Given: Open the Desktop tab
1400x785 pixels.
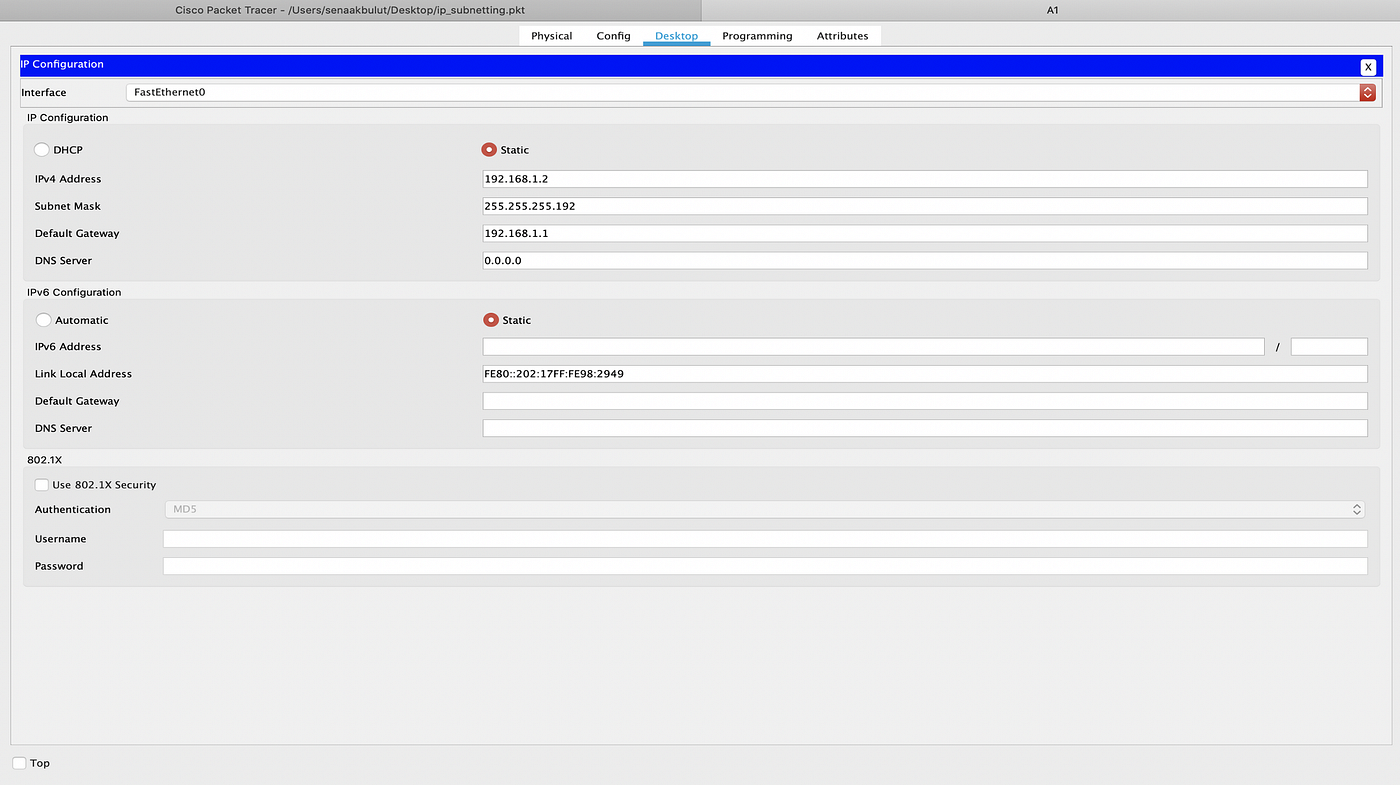Looking at the screenshot, I should [676, 36].
